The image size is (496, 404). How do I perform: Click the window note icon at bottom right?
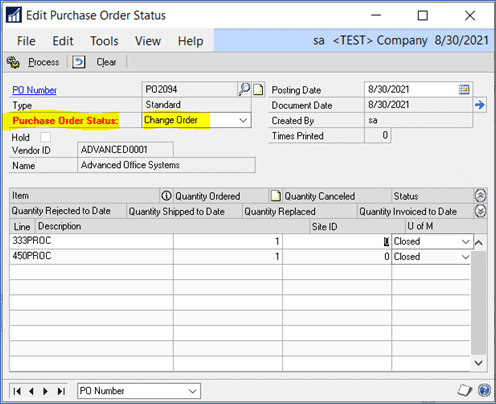(464, 390)
